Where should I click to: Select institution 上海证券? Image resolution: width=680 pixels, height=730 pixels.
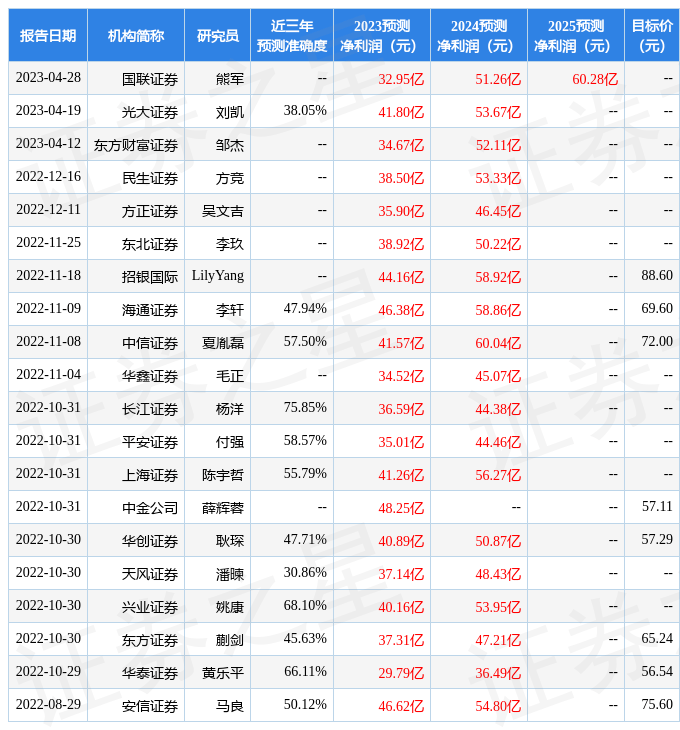tap(150, 475)
